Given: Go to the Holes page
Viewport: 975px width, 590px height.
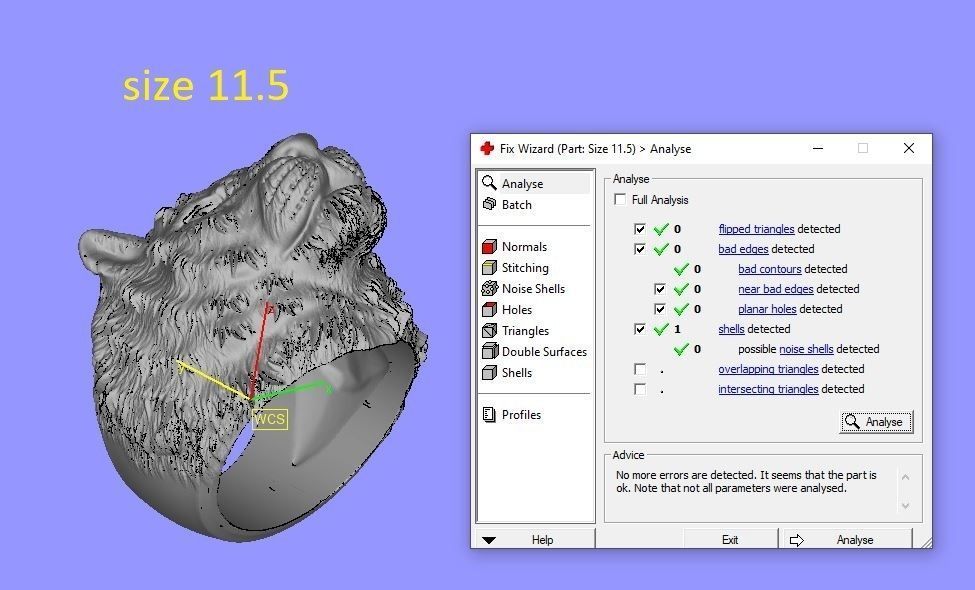Looking at the screenshot, I should pyautogui.click(x=517, y=309).
